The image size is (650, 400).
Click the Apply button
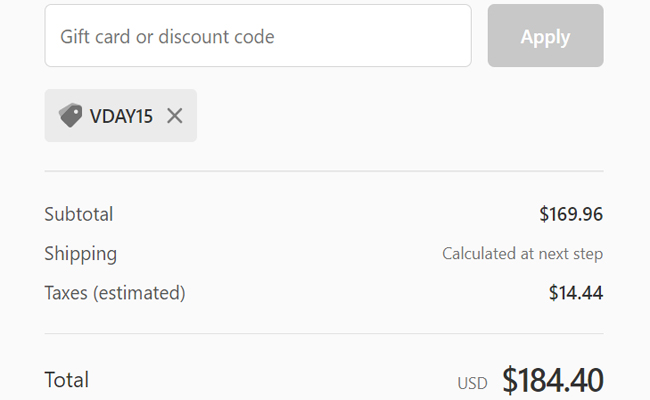pyautogui.click(x=545, y=37)
